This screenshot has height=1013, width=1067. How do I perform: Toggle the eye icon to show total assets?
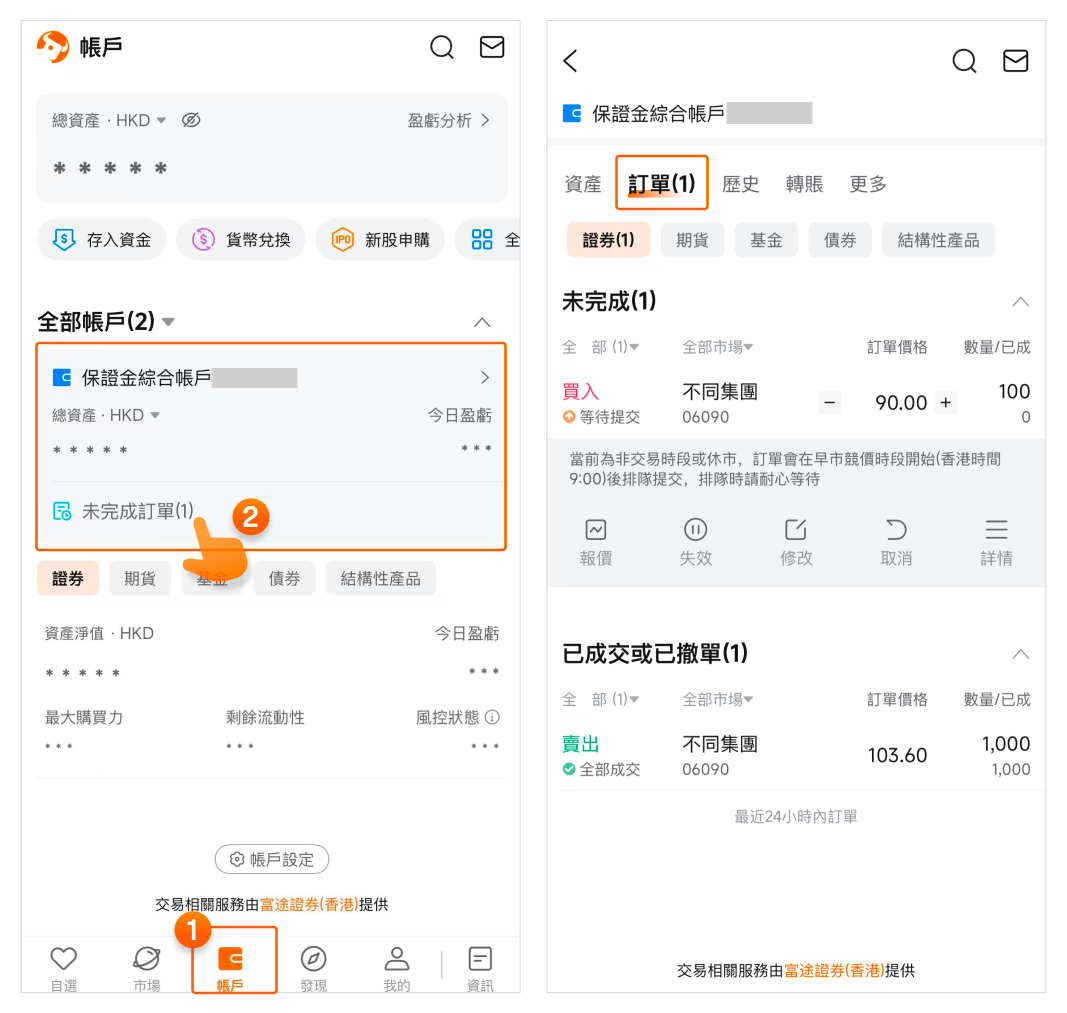[191, 120]
